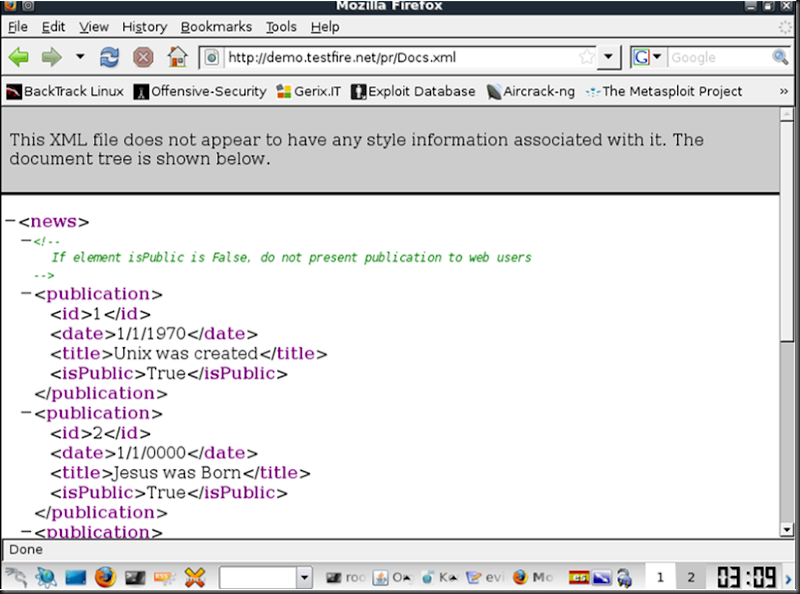
Task: Open the Edit menu
Action: tap(53, 27)
